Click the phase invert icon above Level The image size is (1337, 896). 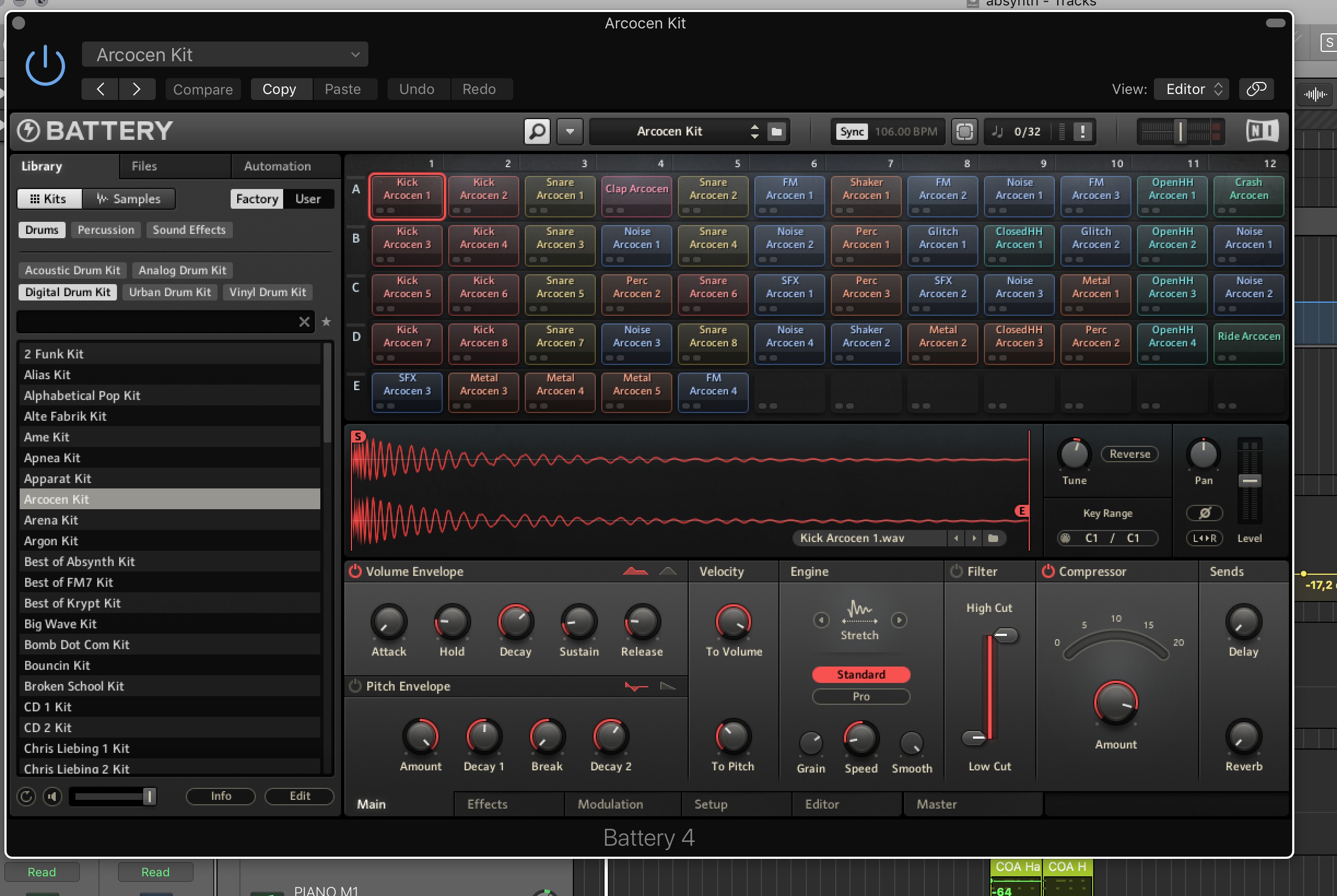pos(1204,512)
